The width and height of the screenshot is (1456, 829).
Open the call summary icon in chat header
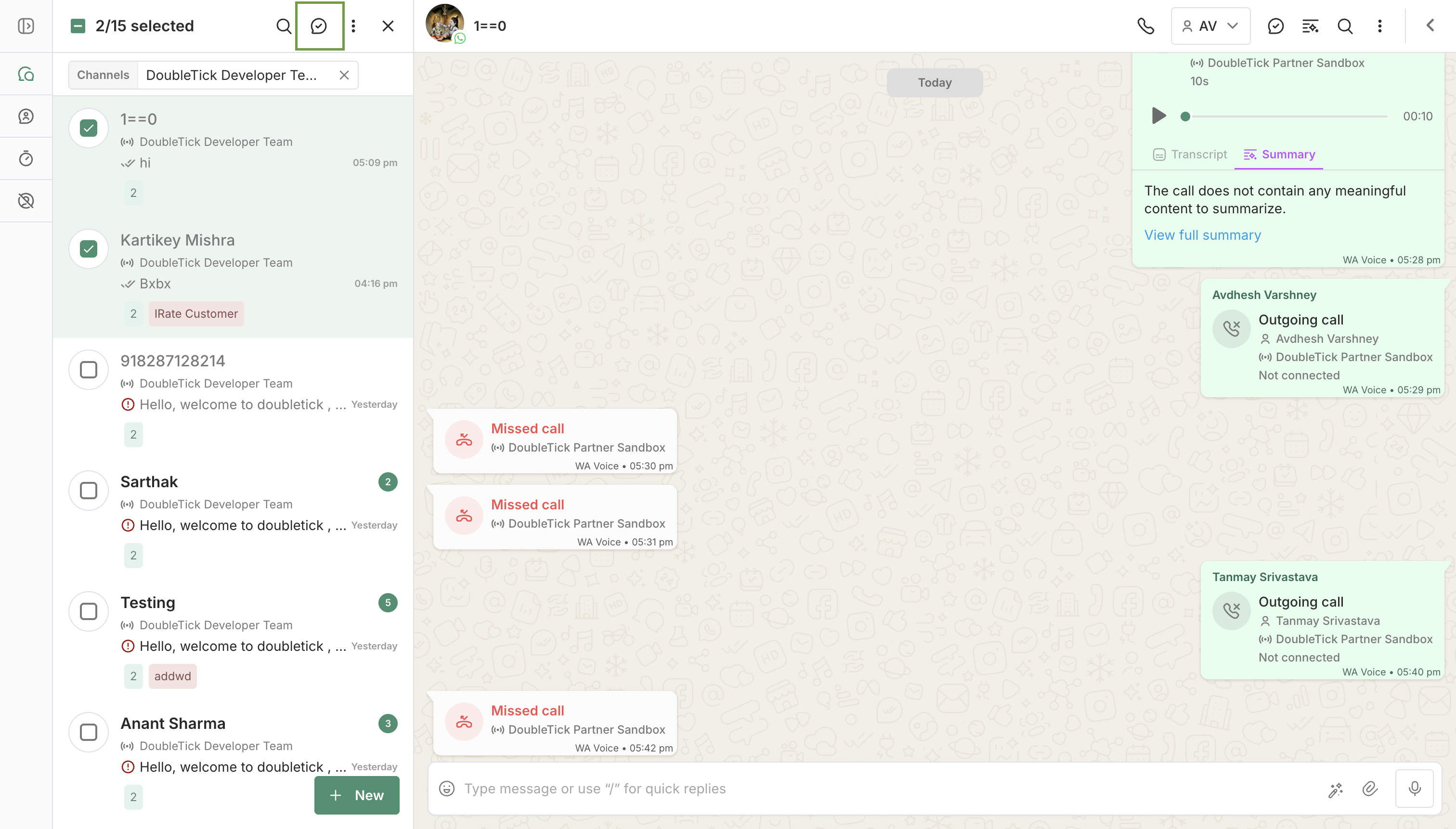coord(1310,26)
